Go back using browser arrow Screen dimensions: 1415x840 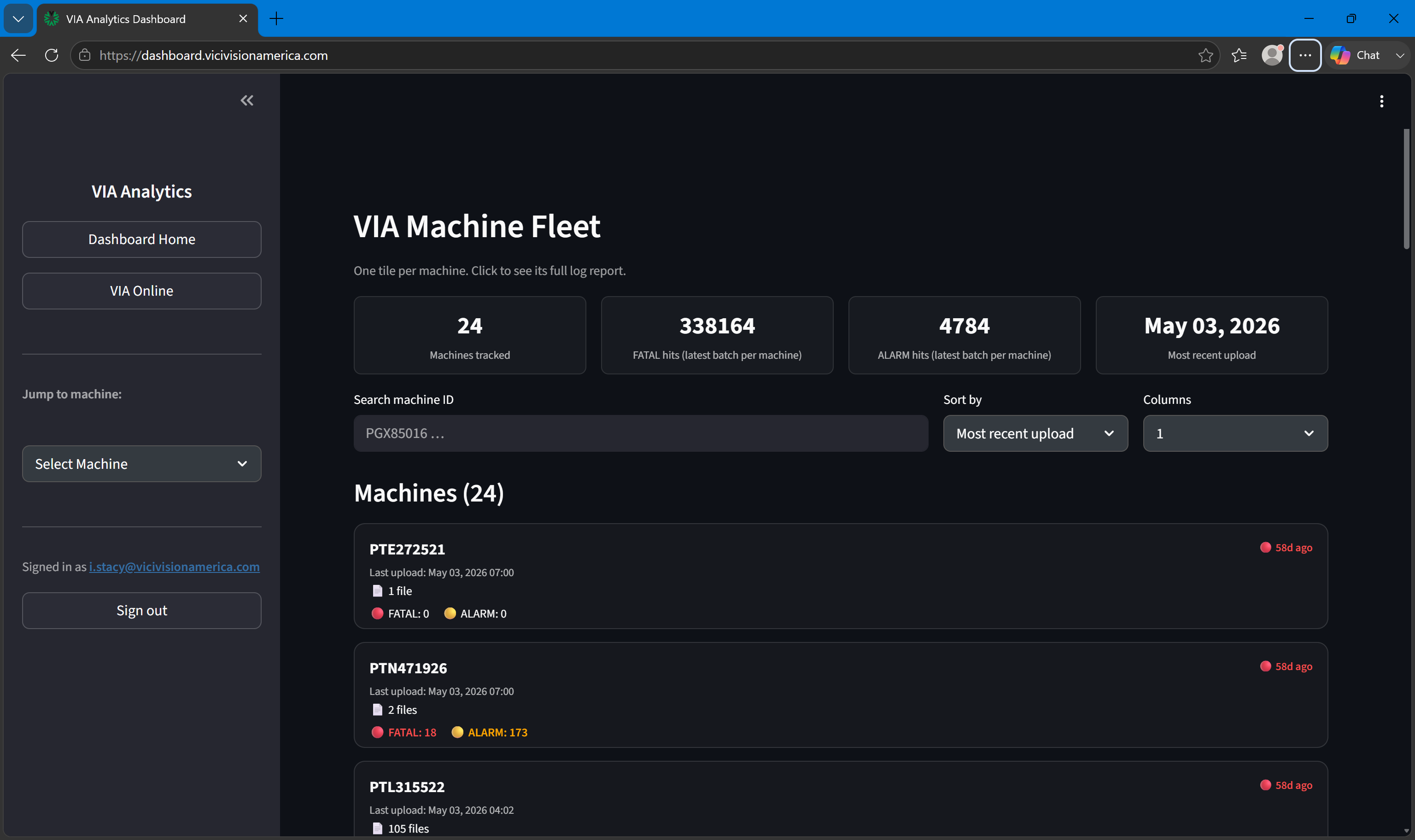[19, 55]
